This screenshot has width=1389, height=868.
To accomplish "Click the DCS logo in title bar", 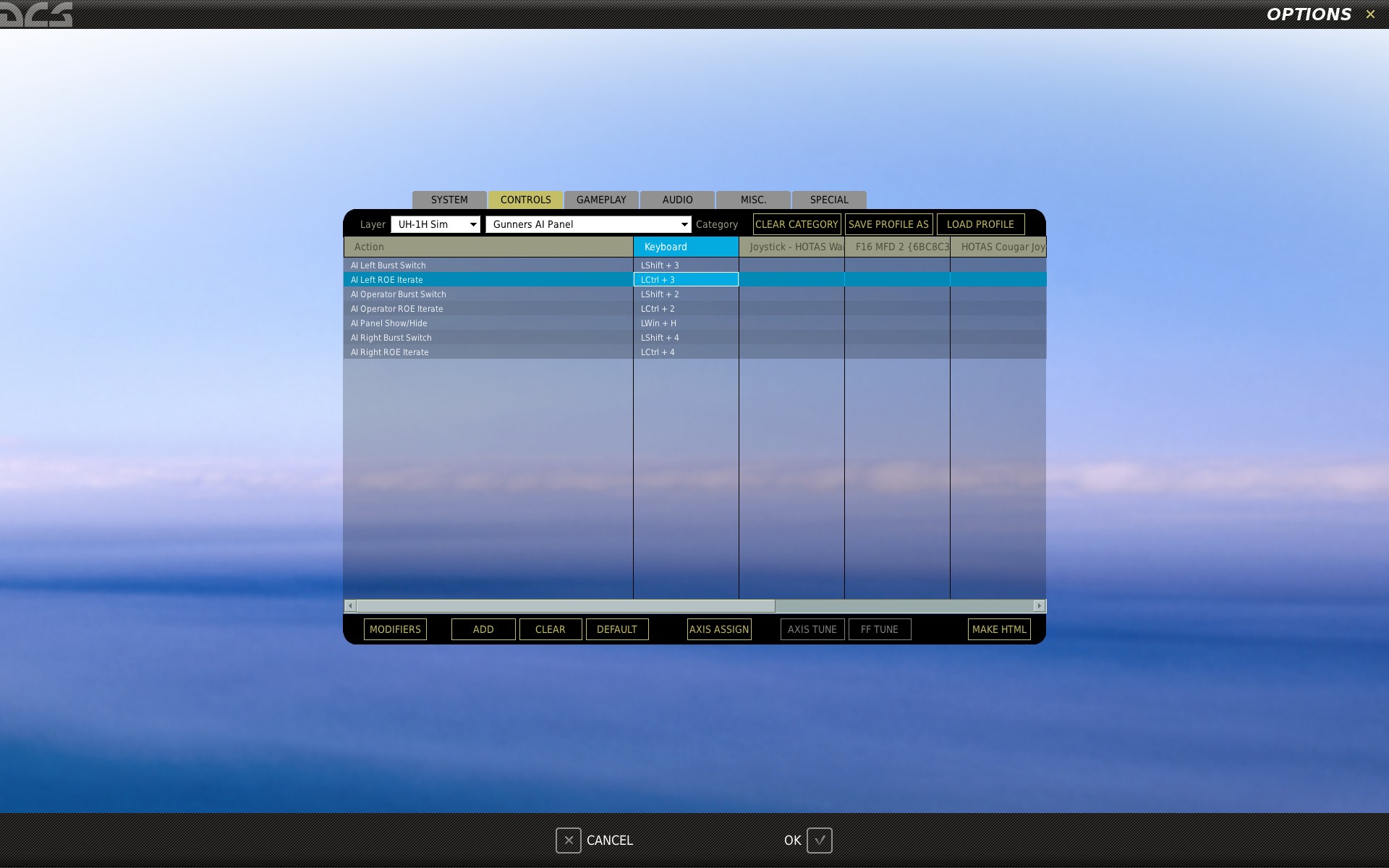I will point(36,14).
